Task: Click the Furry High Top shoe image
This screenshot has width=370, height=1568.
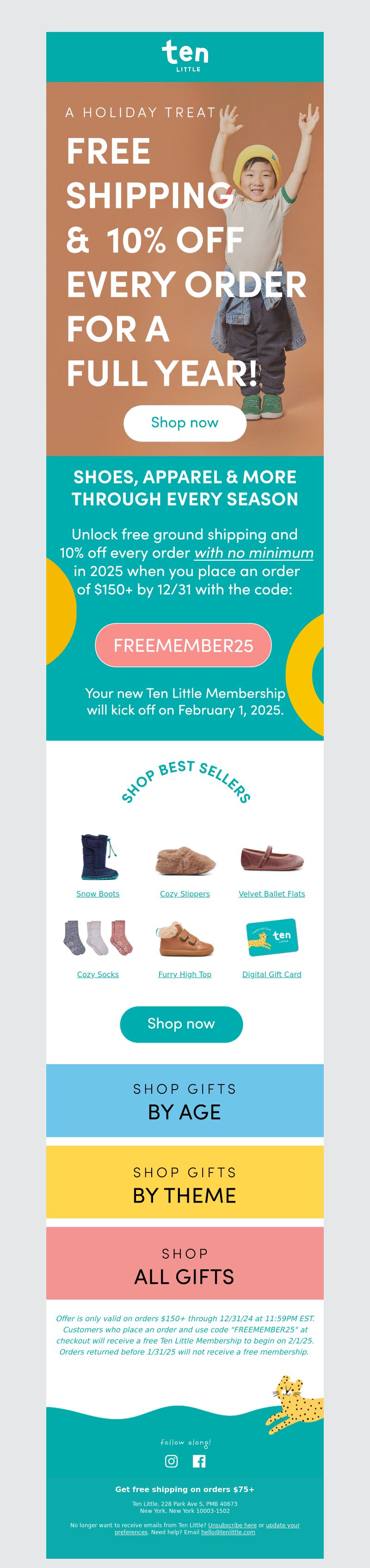Action: tap(185, 939)
